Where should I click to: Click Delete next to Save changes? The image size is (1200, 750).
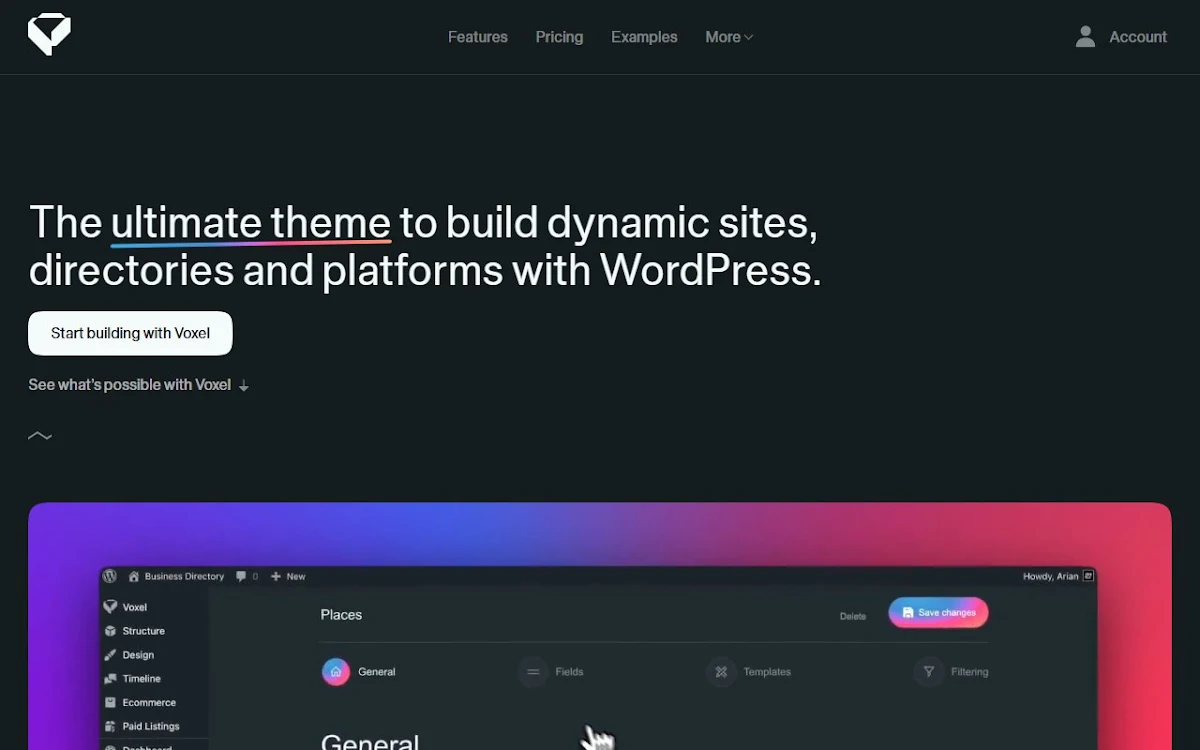(x=853, y=616)
